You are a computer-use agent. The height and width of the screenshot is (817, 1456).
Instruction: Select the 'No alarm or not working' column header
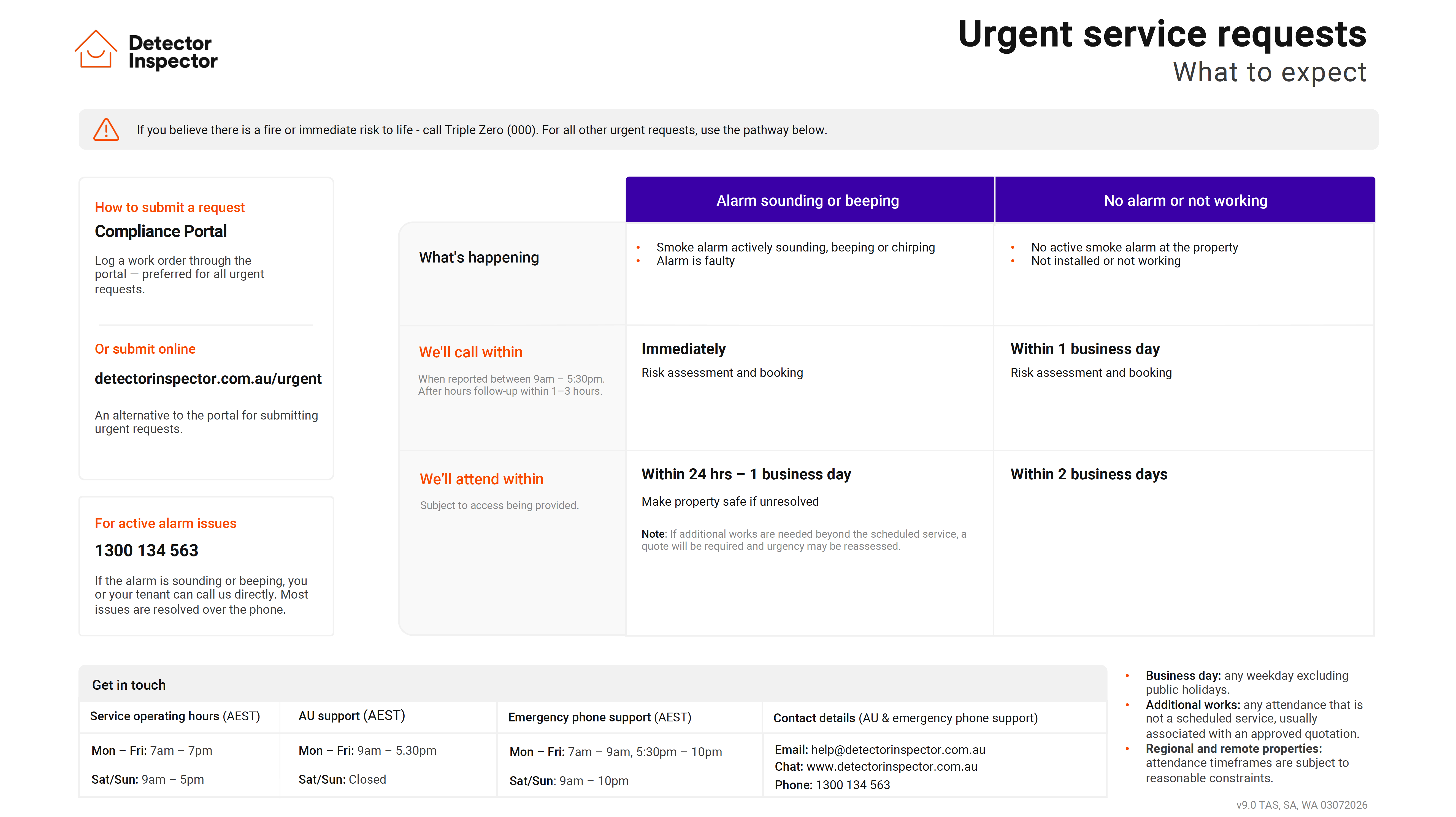click(1185, 200)
